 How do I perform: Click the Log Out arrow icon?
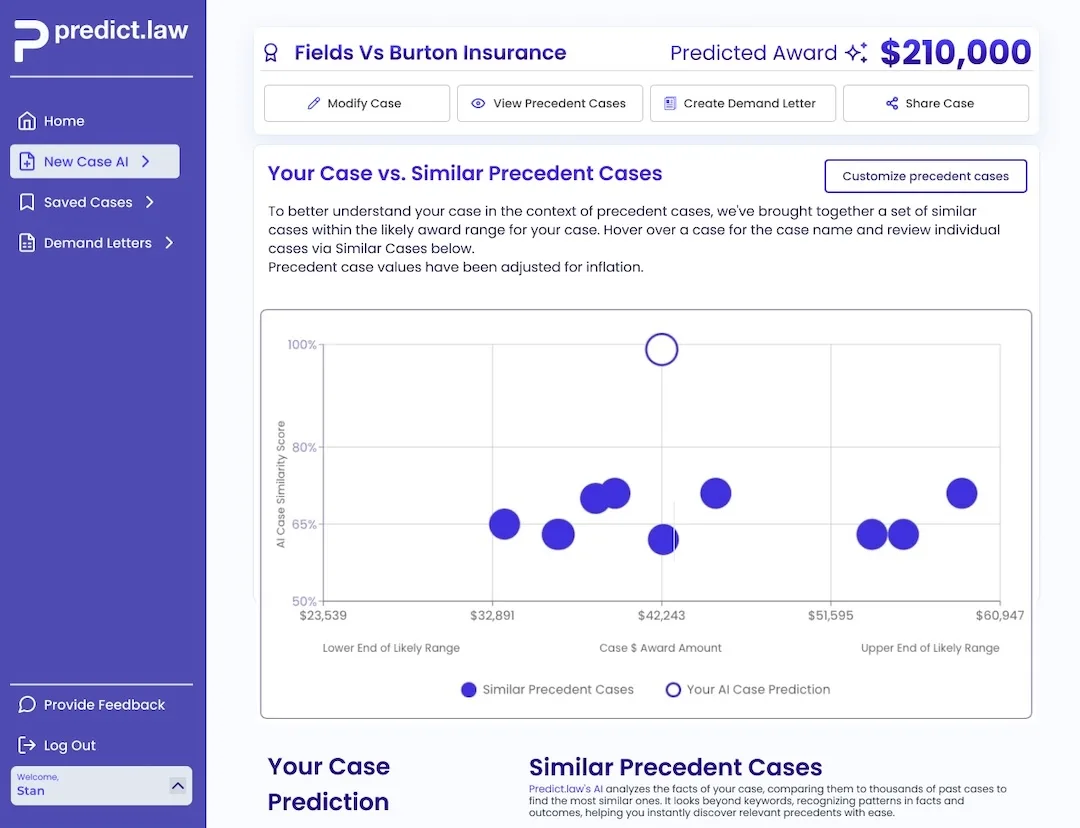coord(27,746)
